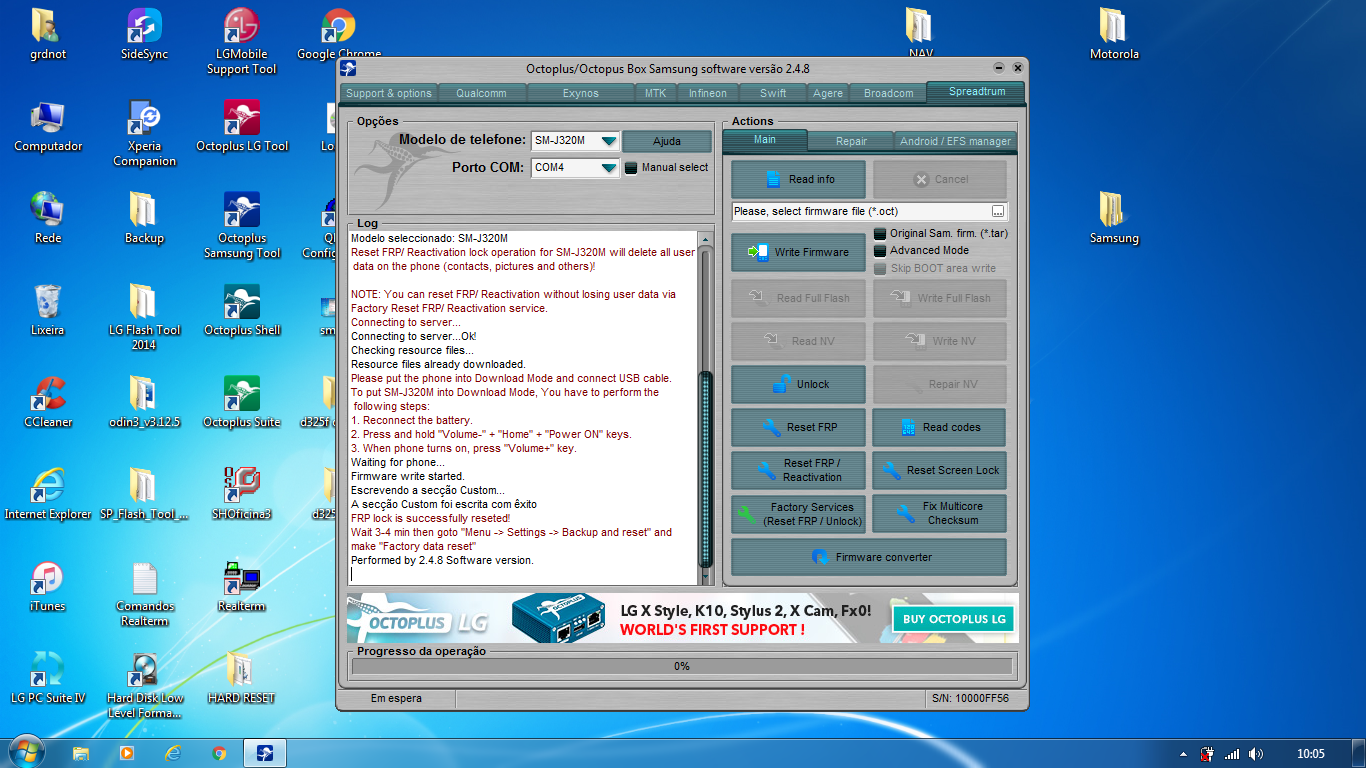Click the Read codes button
The height and width of the screenshot is (768, 1366).
pos(939,427)
